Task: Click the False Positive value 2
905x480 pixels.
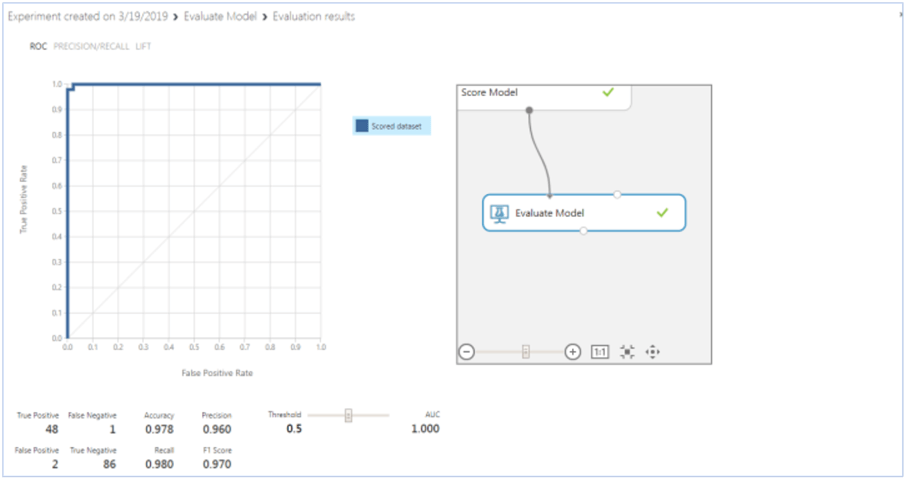Action: click(55, 464)
